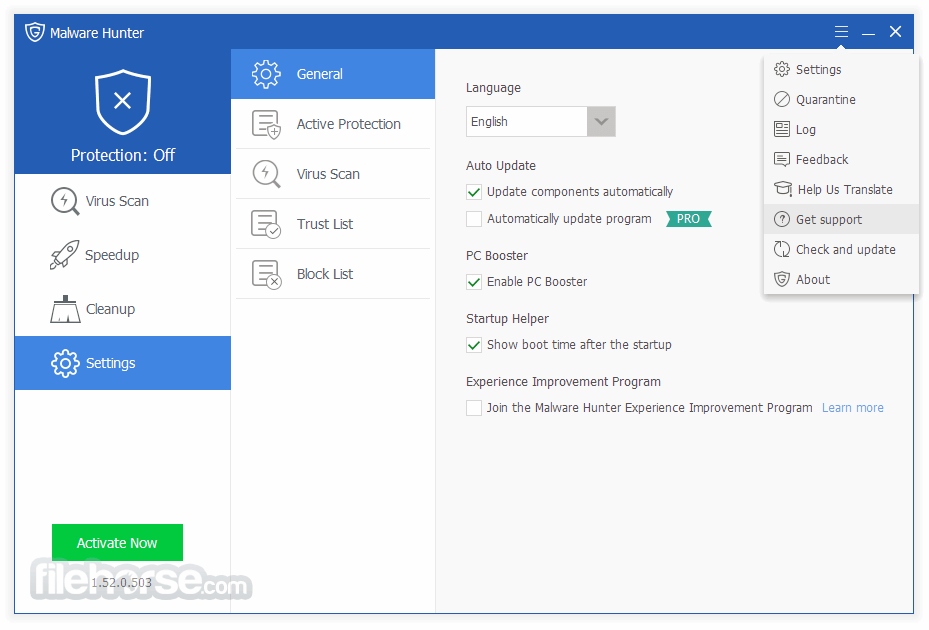The image size is (929, 630).
Task: Select the Block List icon
Action: click(x=266, y=274)
